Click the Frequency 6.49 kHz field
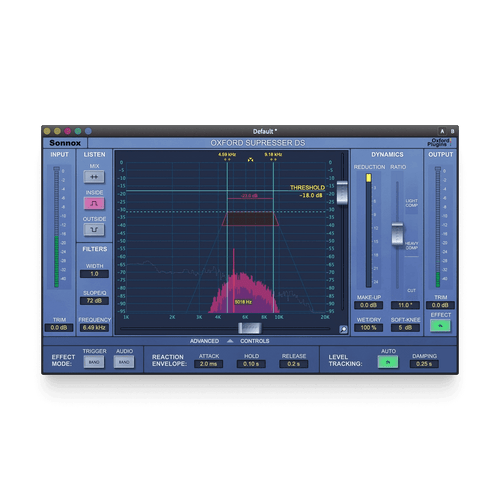 click(x=94, y=328)
